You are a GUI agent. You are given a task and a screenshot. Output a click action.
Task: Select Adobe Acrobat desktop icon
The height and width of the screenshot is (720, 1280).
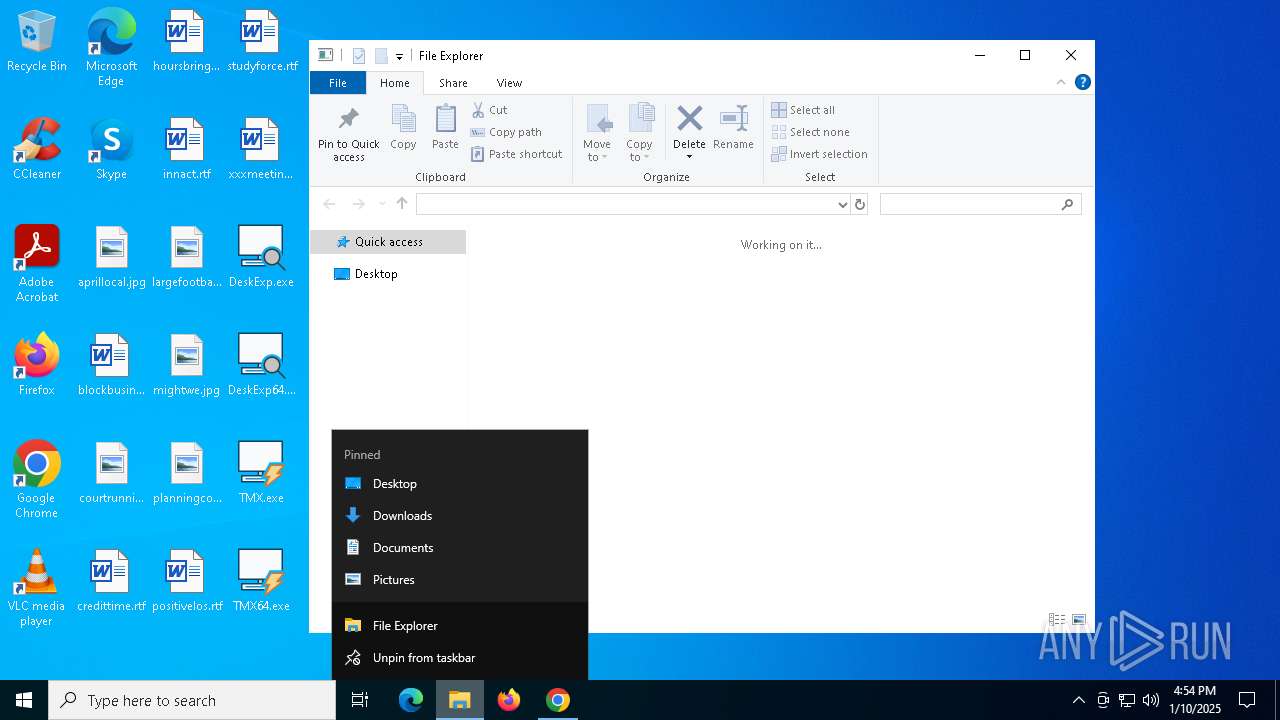(x=37, y=264)
